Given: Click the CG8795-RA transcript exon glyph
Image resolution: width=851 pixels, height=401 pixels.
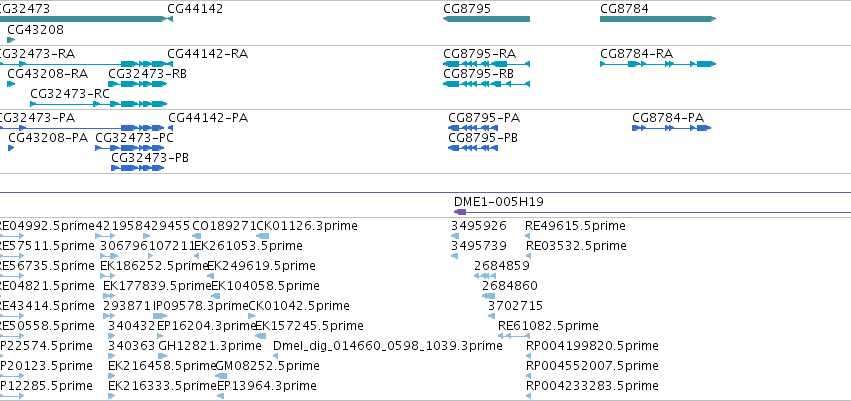Looking at the screenshot, I should [486, 64].
